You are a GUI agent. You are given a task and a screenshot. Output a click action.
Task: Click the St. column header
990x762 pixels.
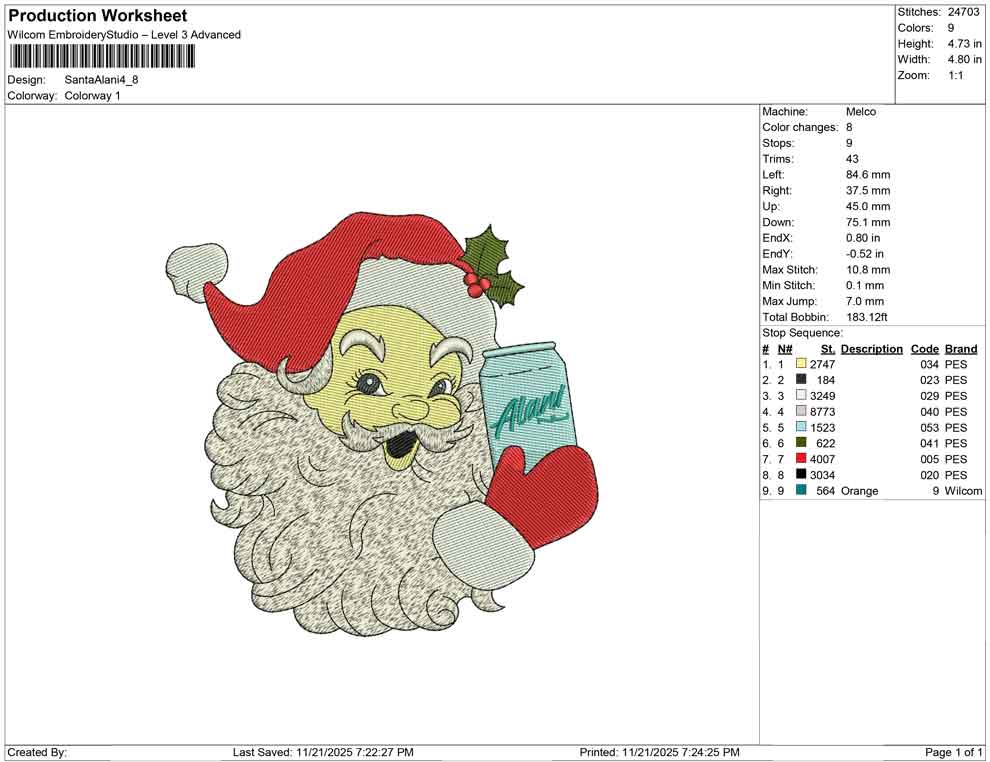tap(827, 349)
